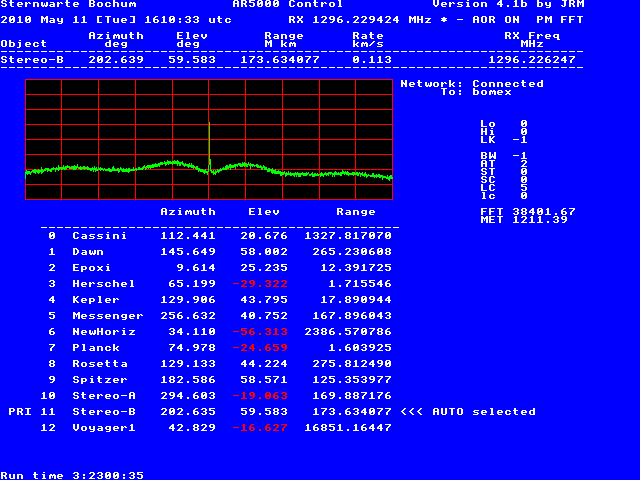Click Voyager1 range value 16851.16447

[x=348, y=428]
